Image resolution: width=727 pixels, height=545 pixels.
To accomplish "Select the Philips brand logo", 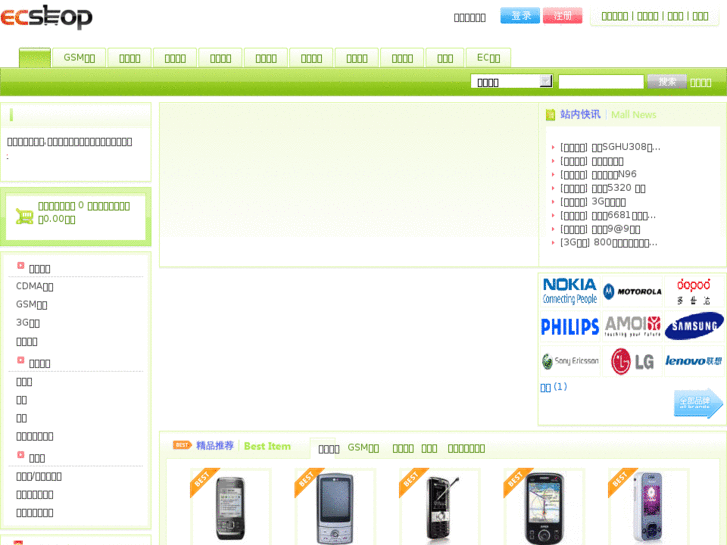I will click(x=569, y=327).
